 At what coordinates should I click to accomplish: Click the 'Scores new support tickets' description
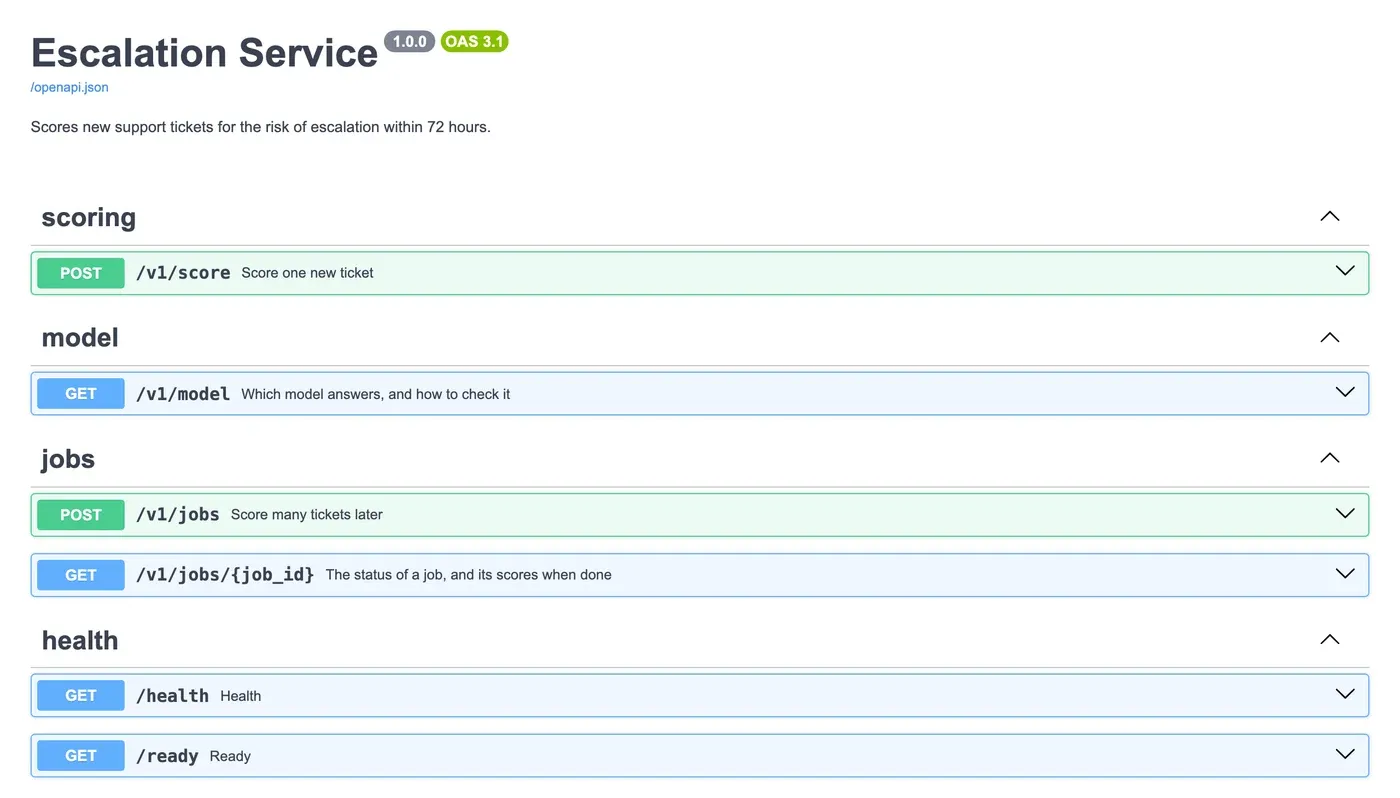pyautogui.click(x=261, y=127)
